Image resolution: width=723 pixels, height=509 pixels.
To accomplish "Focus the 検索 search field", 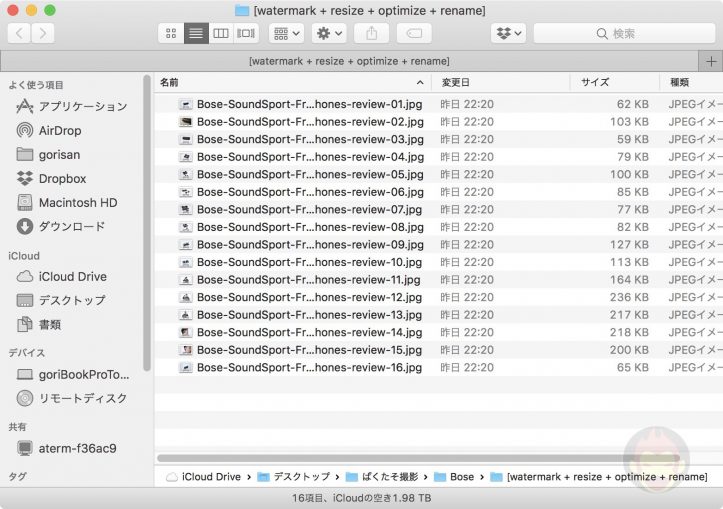I will 624,33.
